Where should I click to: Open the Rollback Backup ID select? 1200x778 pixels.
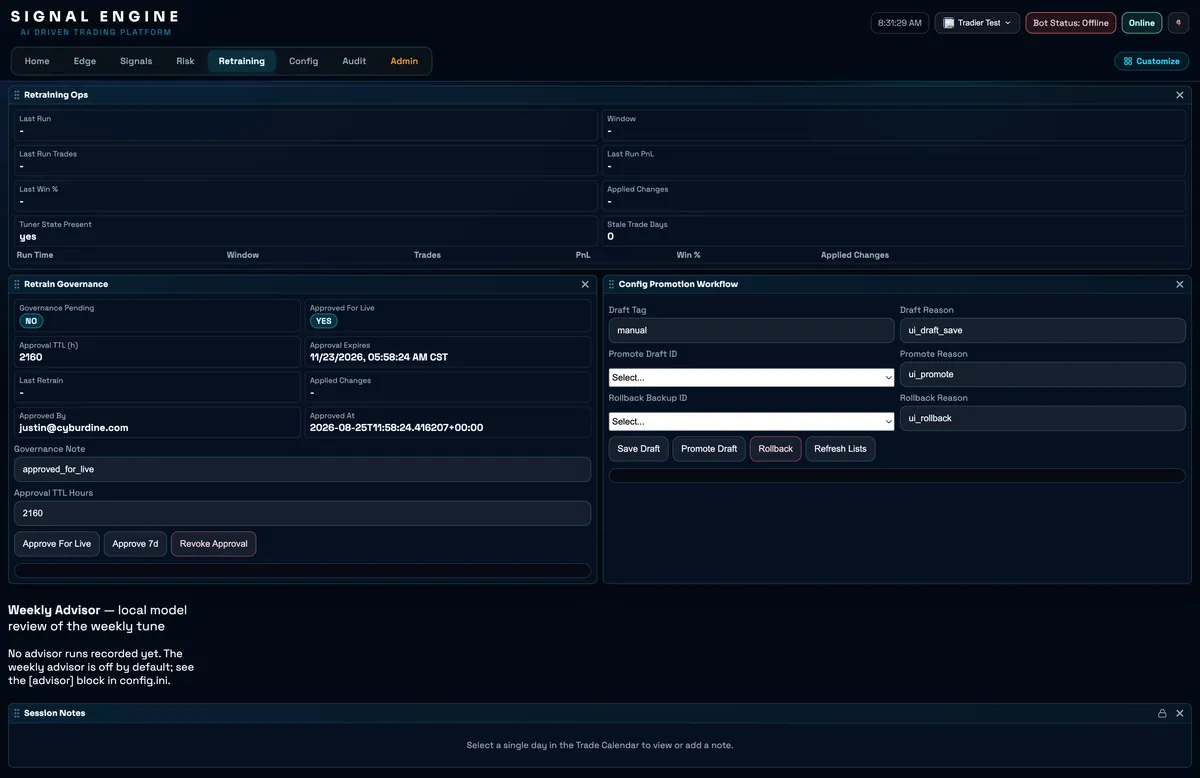(751, 421)
